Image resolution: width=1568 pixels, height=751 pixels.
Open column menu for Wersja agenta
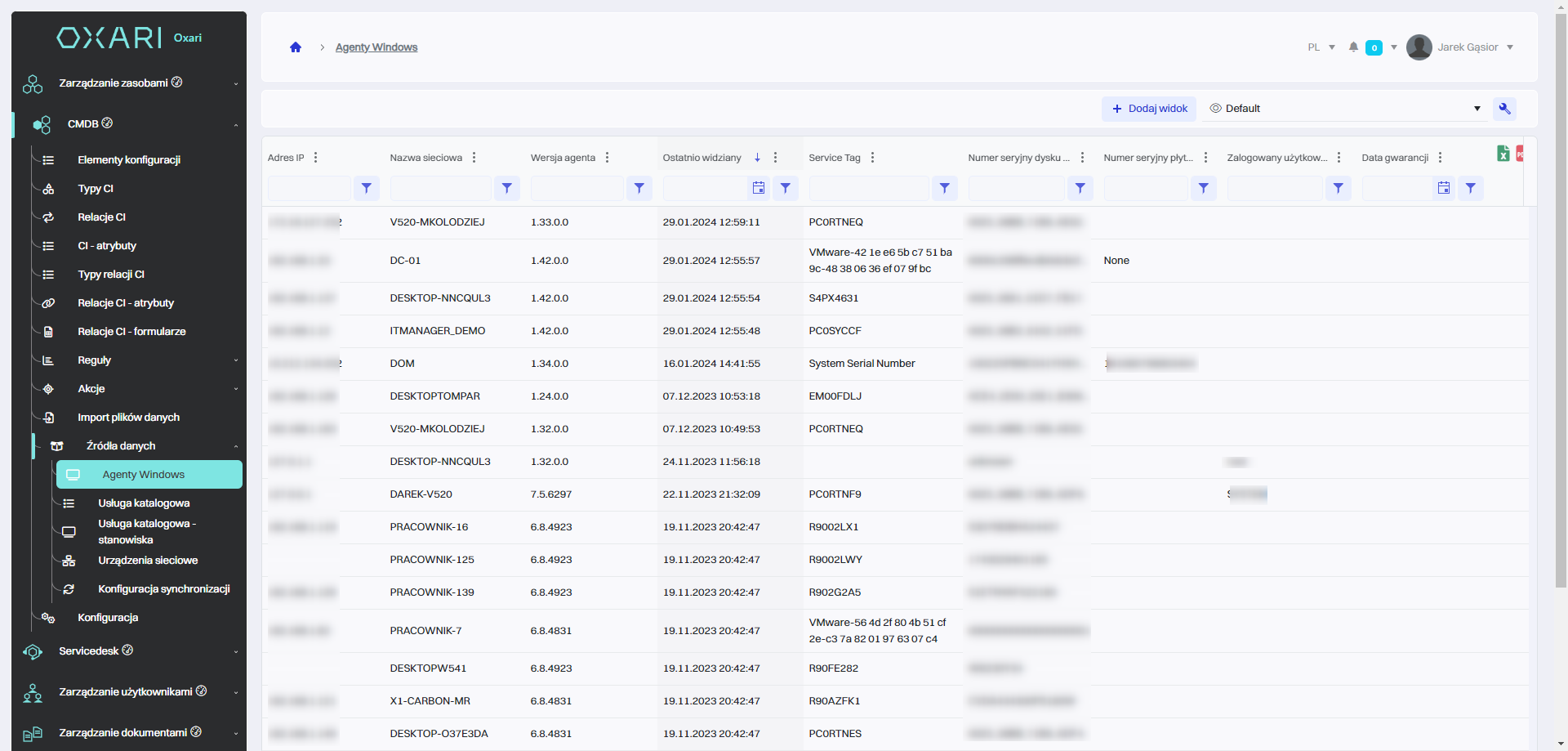[607, 158]
